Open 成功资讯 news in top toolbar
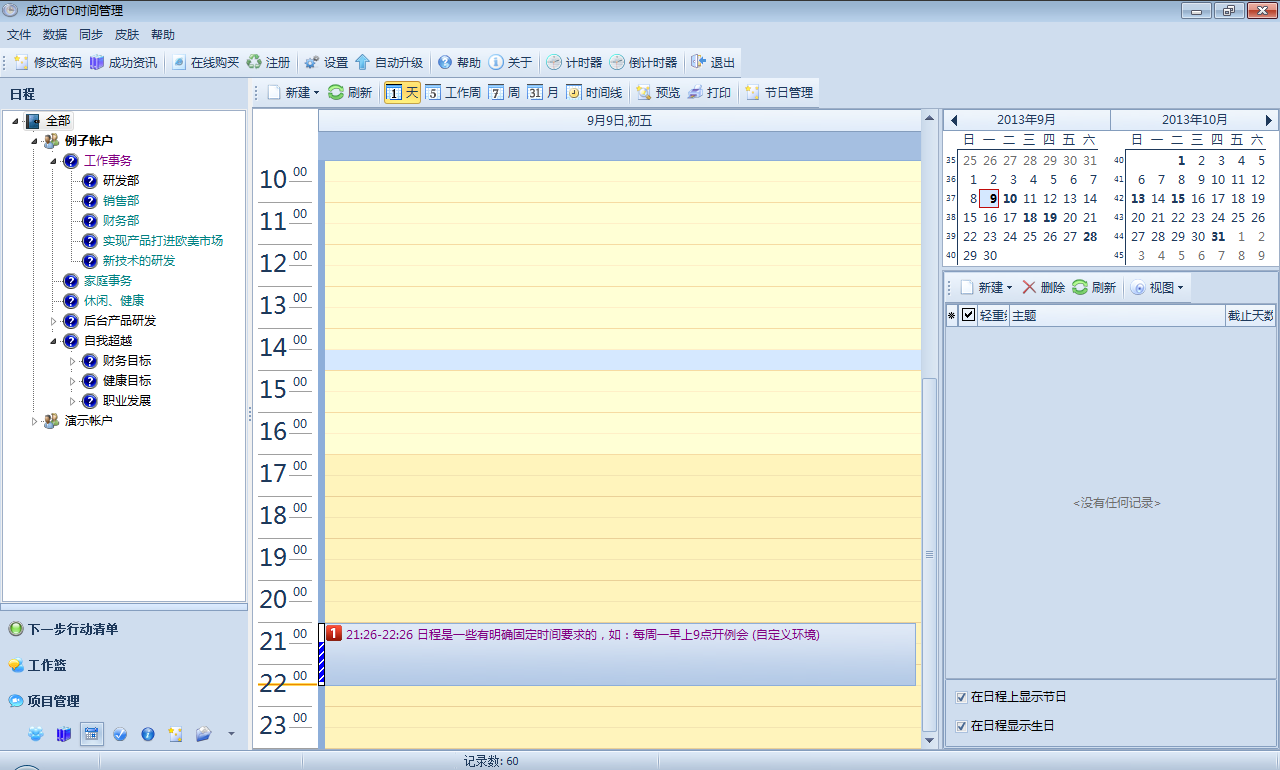 pos(123,62)
